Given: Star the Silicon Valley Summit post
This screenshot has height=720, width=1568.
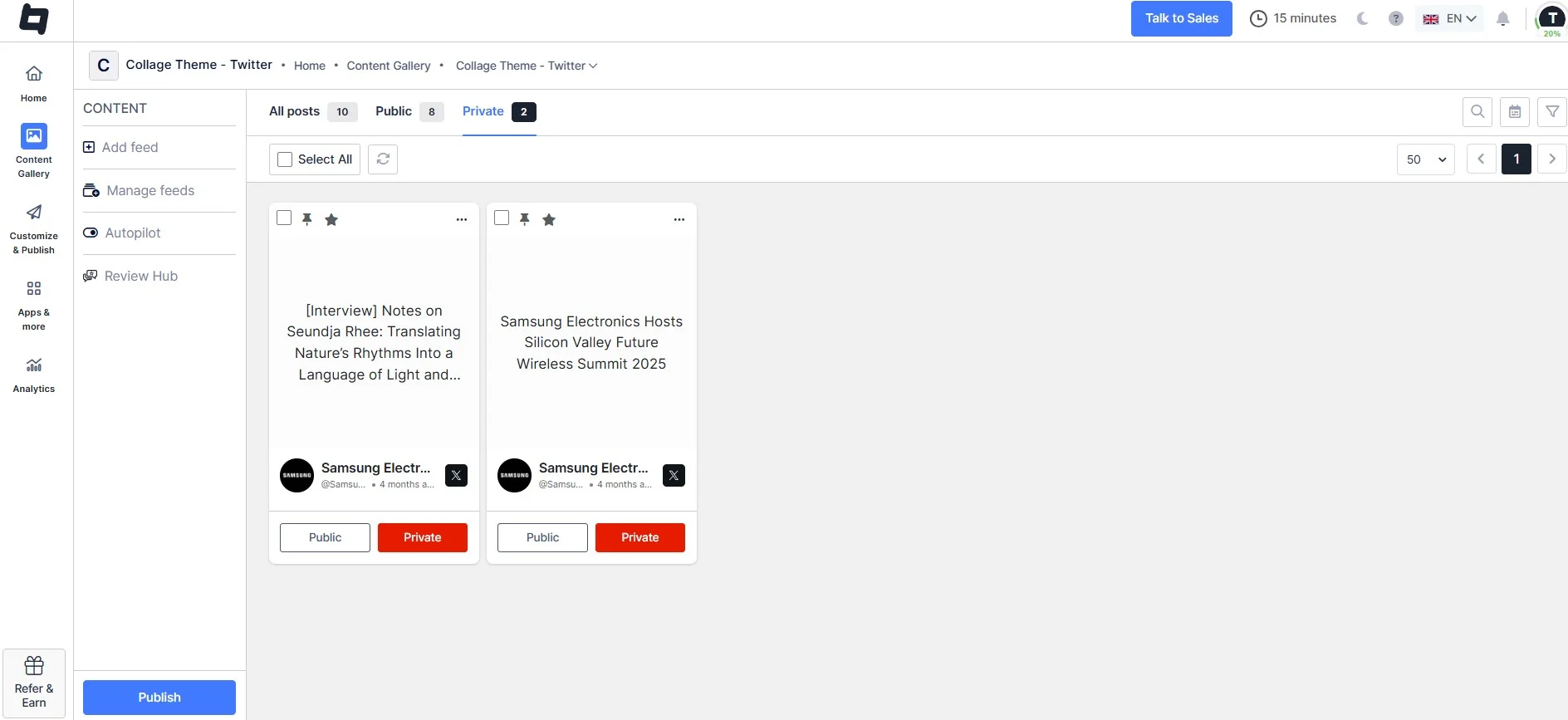Looking at the screenshot, I should pos(549,220).
